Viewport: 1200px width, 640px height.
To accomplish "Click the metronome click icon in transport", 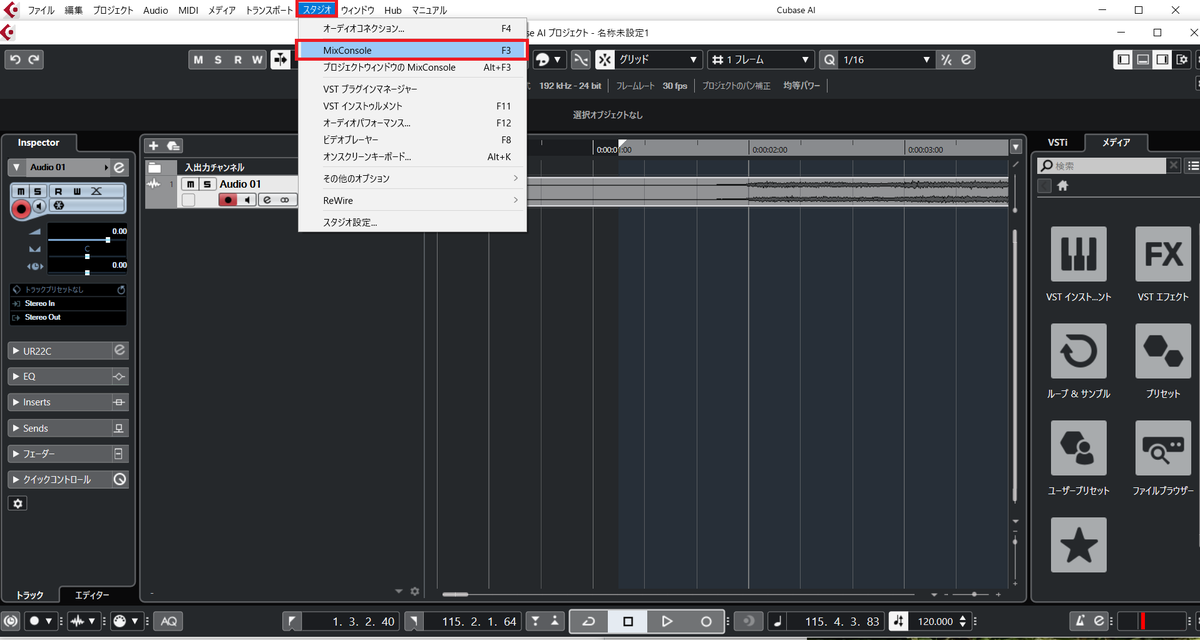I will (1078, 621).
